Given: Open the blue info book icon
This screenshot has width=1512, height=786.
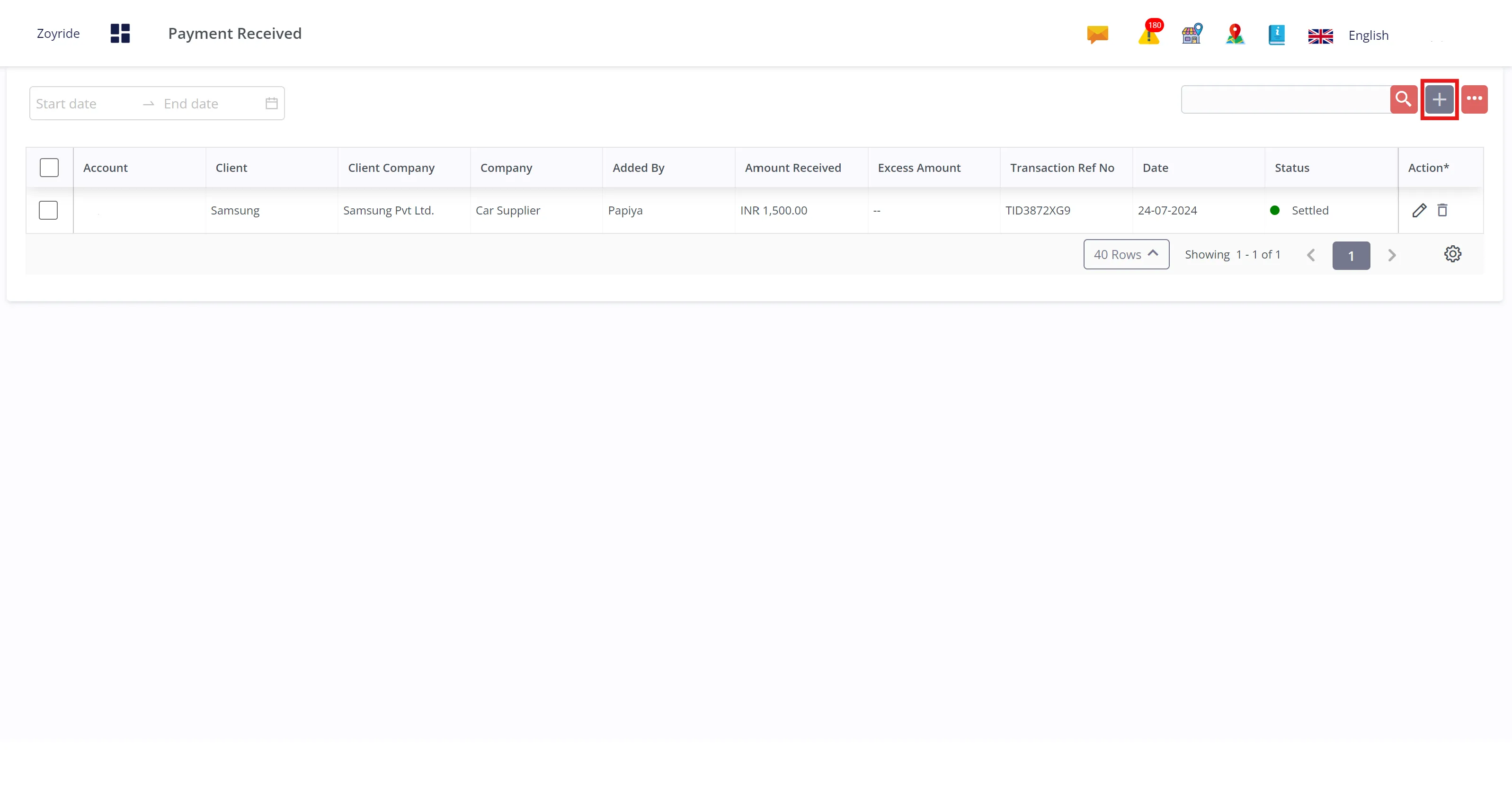Looking at the screenshot, I should point(1277,35).
